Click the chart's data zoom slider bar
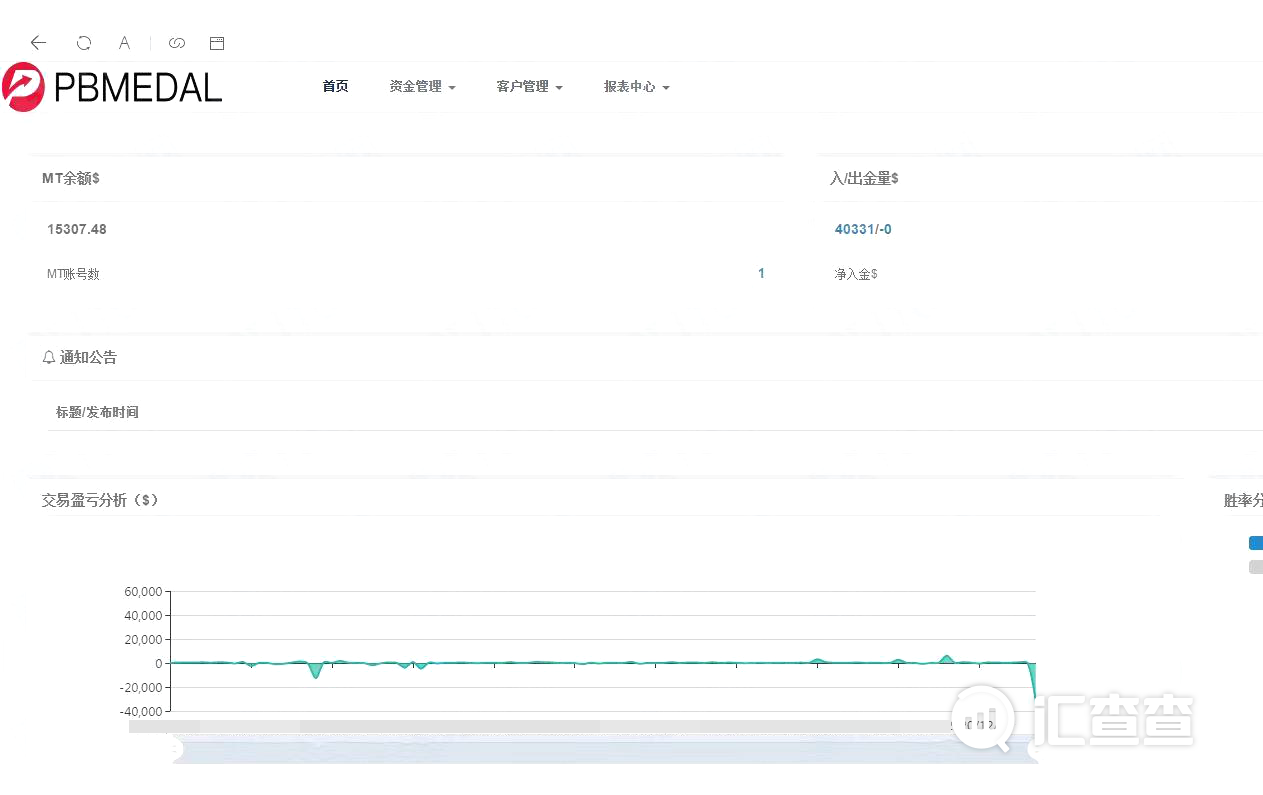The height and width of the screenshot is (795, 1263). click(x=605, y=750)
